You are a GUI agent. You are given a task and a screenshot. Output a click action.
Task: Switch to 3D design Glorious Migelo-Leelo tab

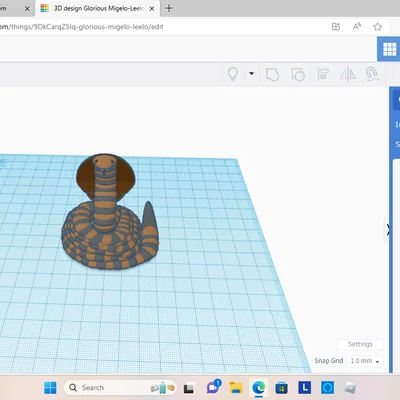tap(98, 8)
